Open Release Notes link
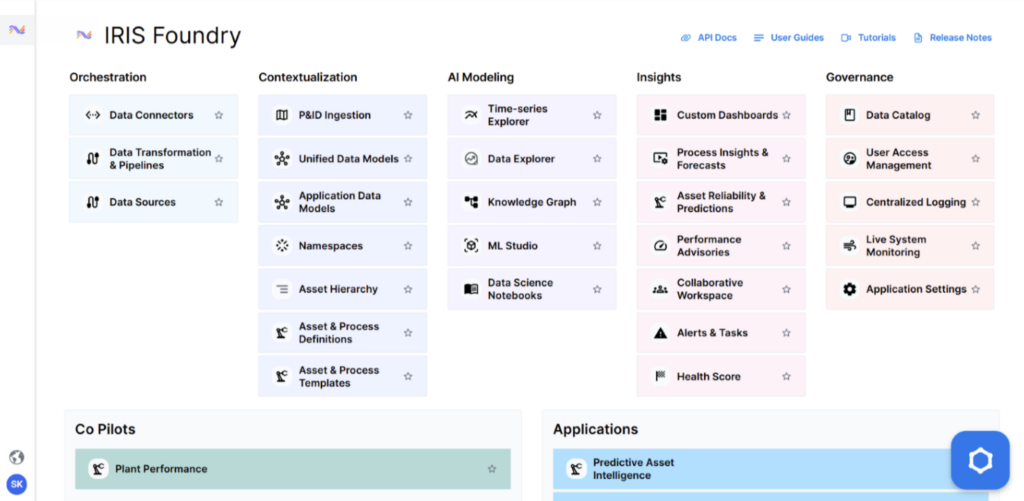Viewport: 1024px width, 501px height. [x=952, y=38]
